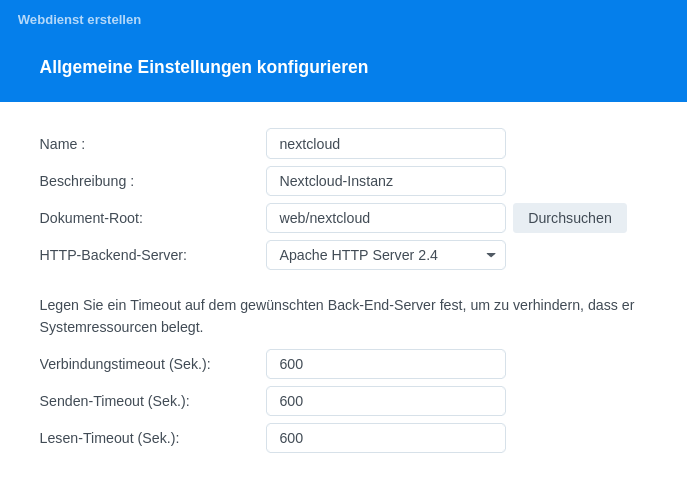
Task: Focus the Verbindungstimeout seconds field
Action: tap(386, 364)
